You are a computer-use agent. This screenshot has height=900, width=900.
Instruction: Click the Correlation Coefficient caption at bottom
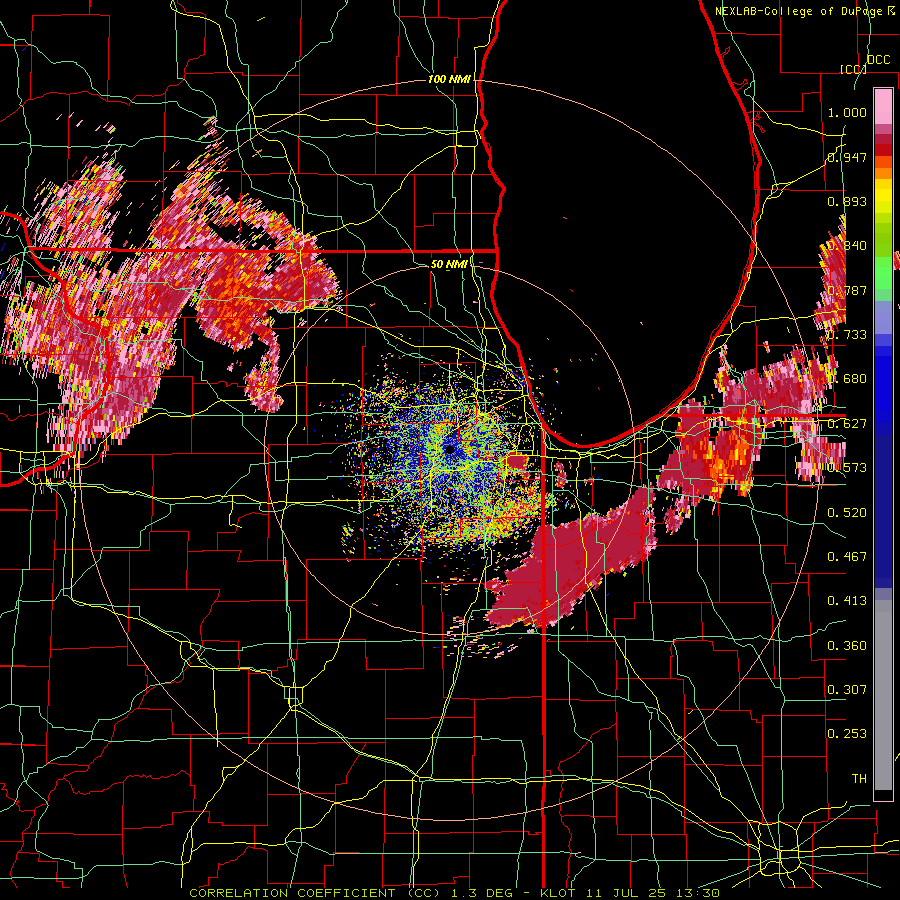[454, 893]
